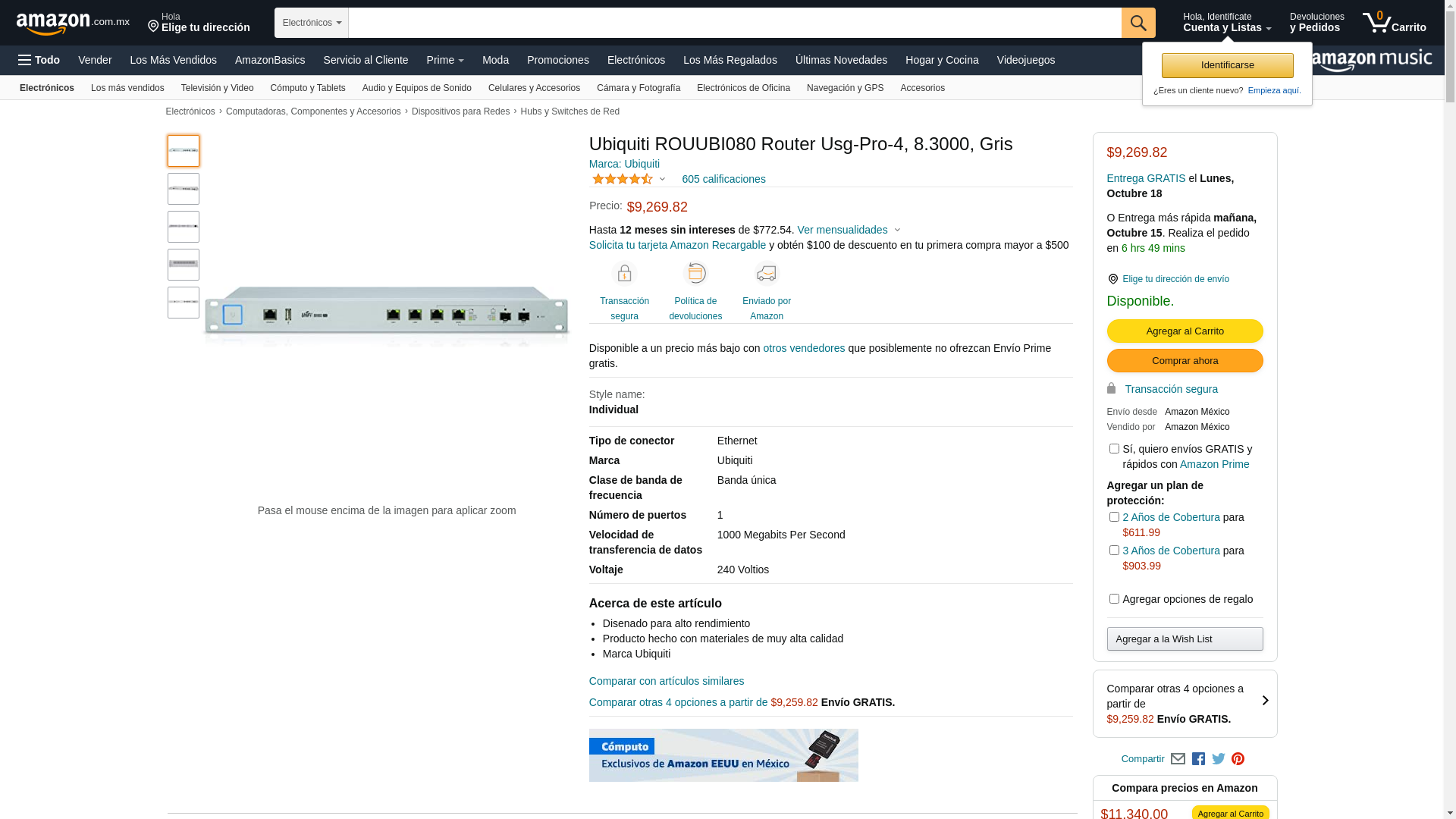
Task: Tick Agregar opciones de regalo checkbox
Action: (x=1114, y=599)
